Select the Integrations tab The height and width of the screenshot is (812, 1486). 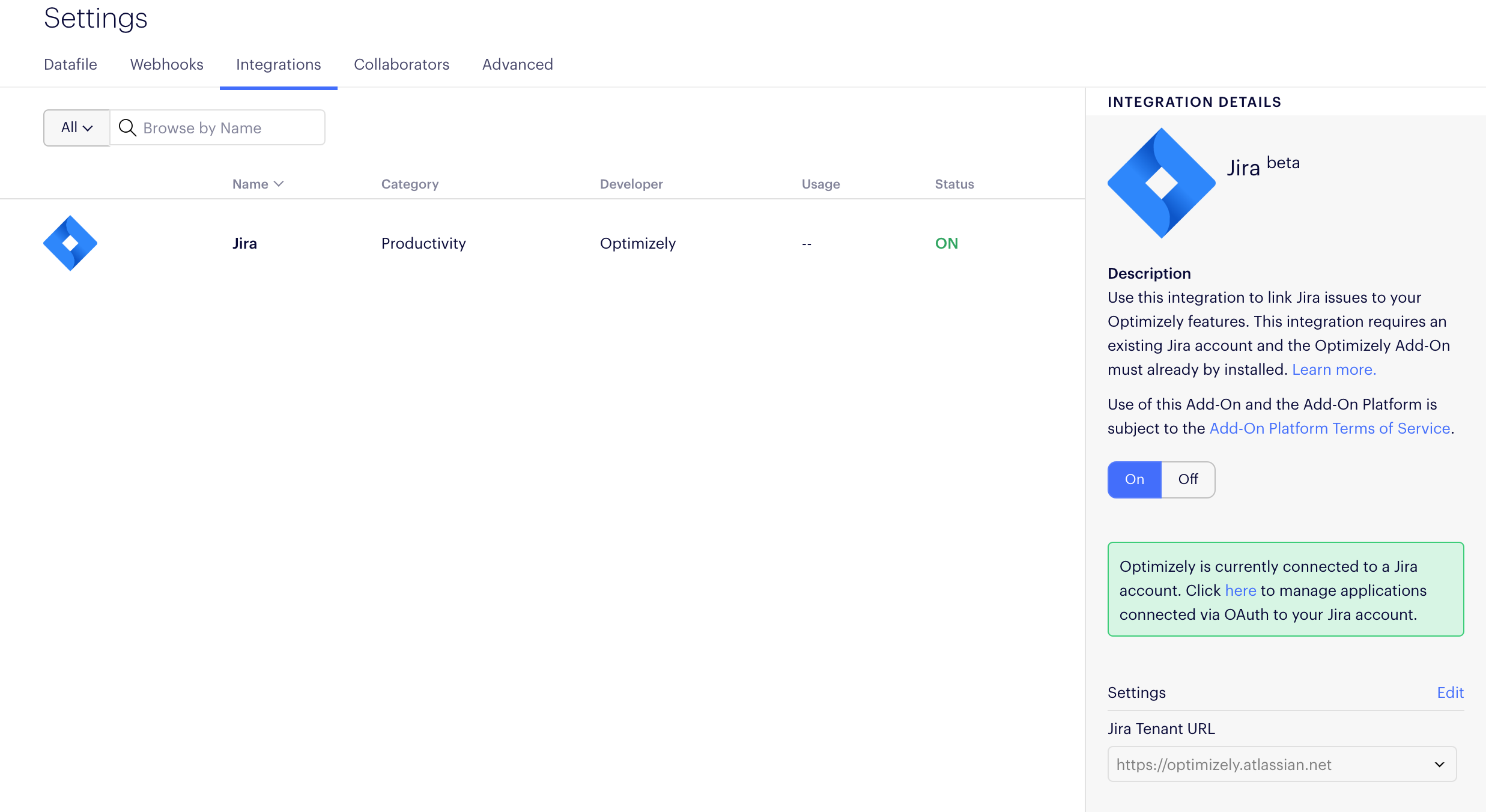coord(278,64)
